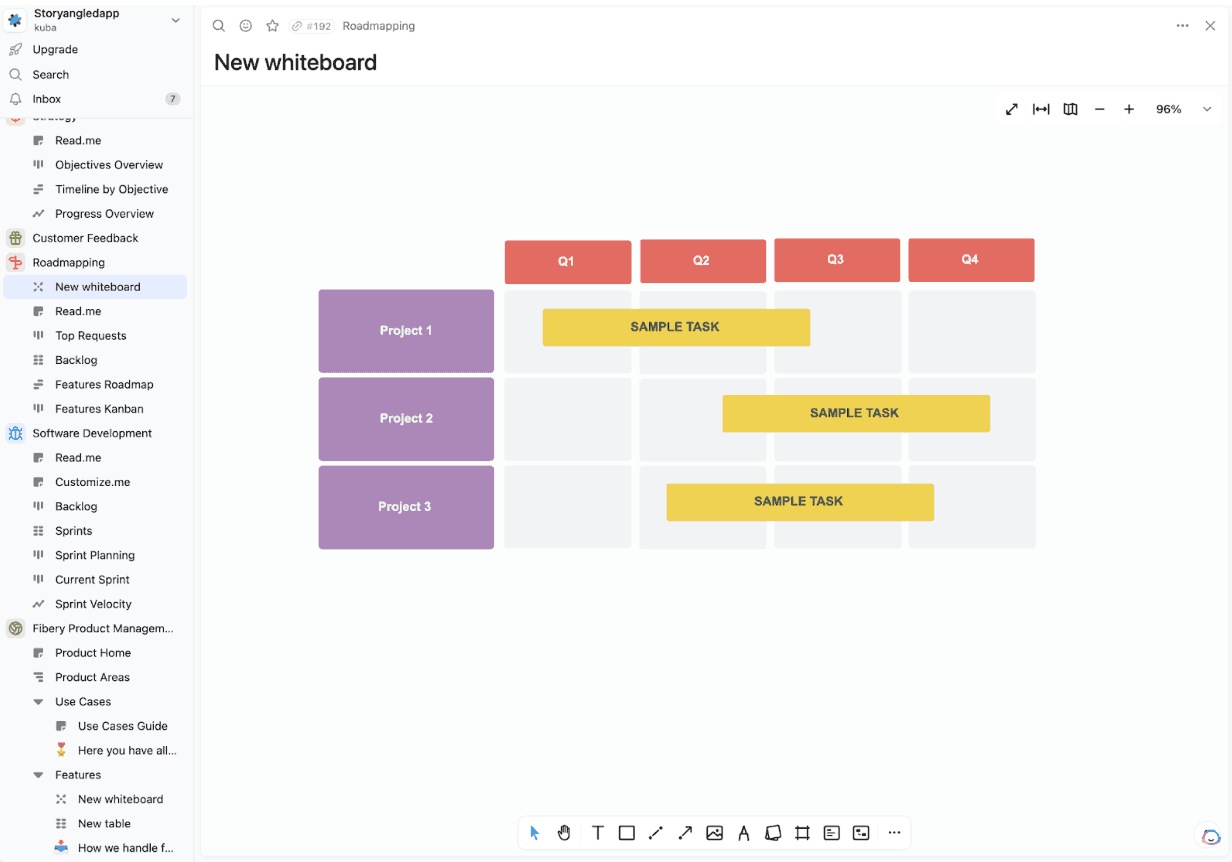Click the zoom in plus button
1232x862 pixels.
pos(1129,109)
